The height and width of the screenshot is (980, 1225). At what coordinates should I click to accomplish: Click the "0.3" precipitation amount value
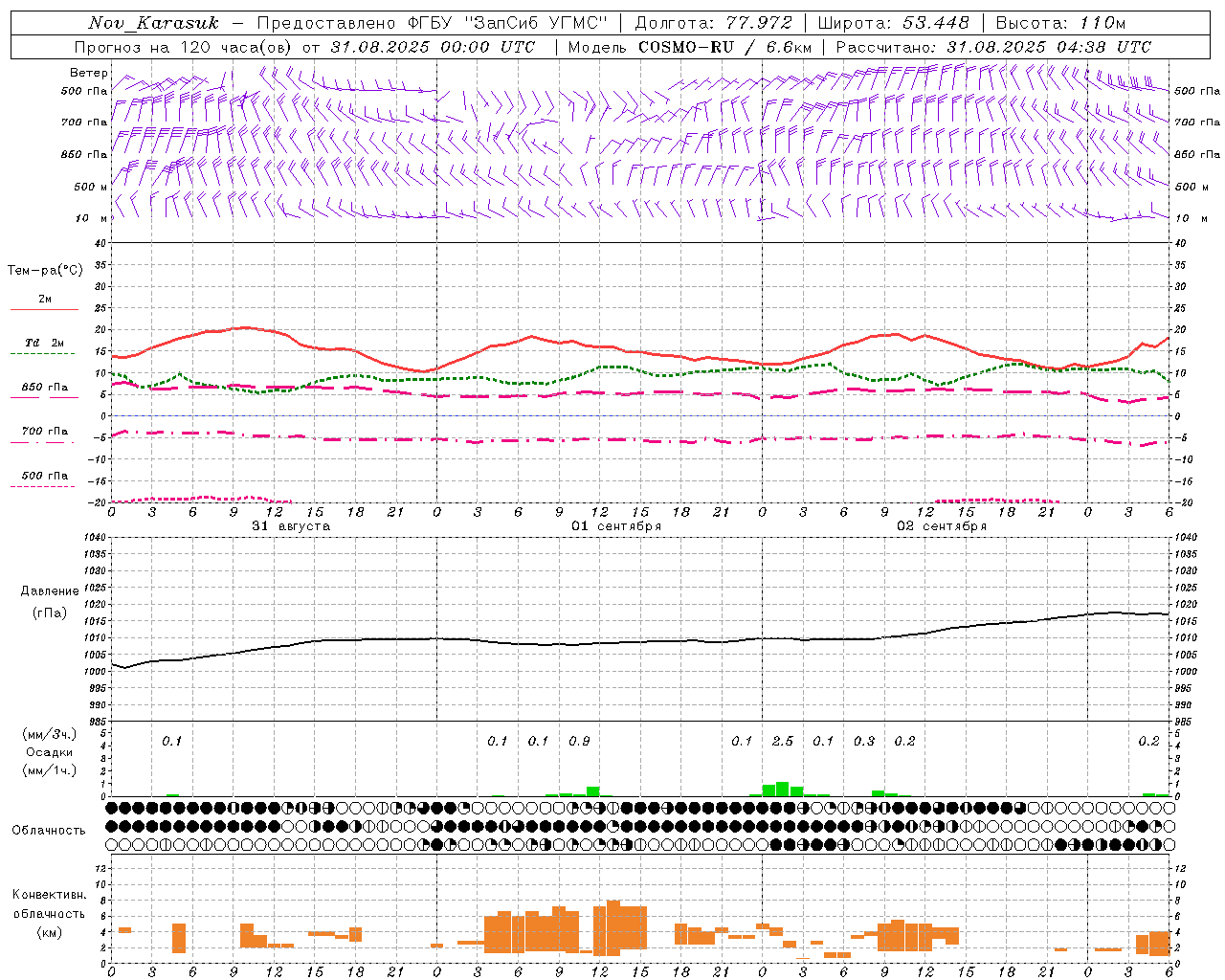click(864, 742)
